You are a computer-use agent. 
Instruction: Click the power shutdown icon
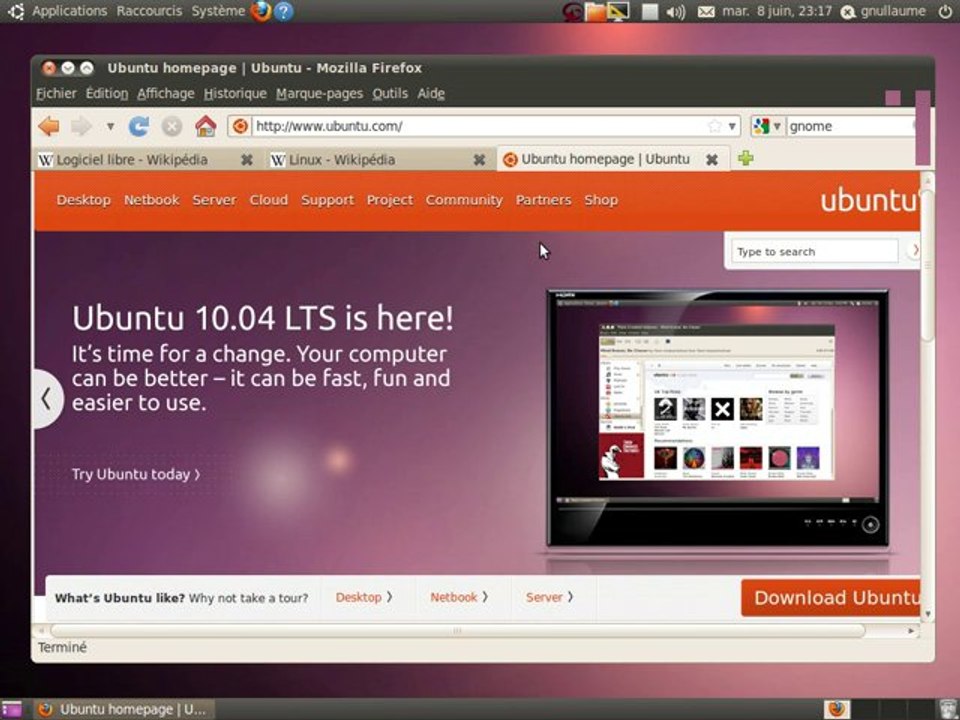tap(945, 11)
